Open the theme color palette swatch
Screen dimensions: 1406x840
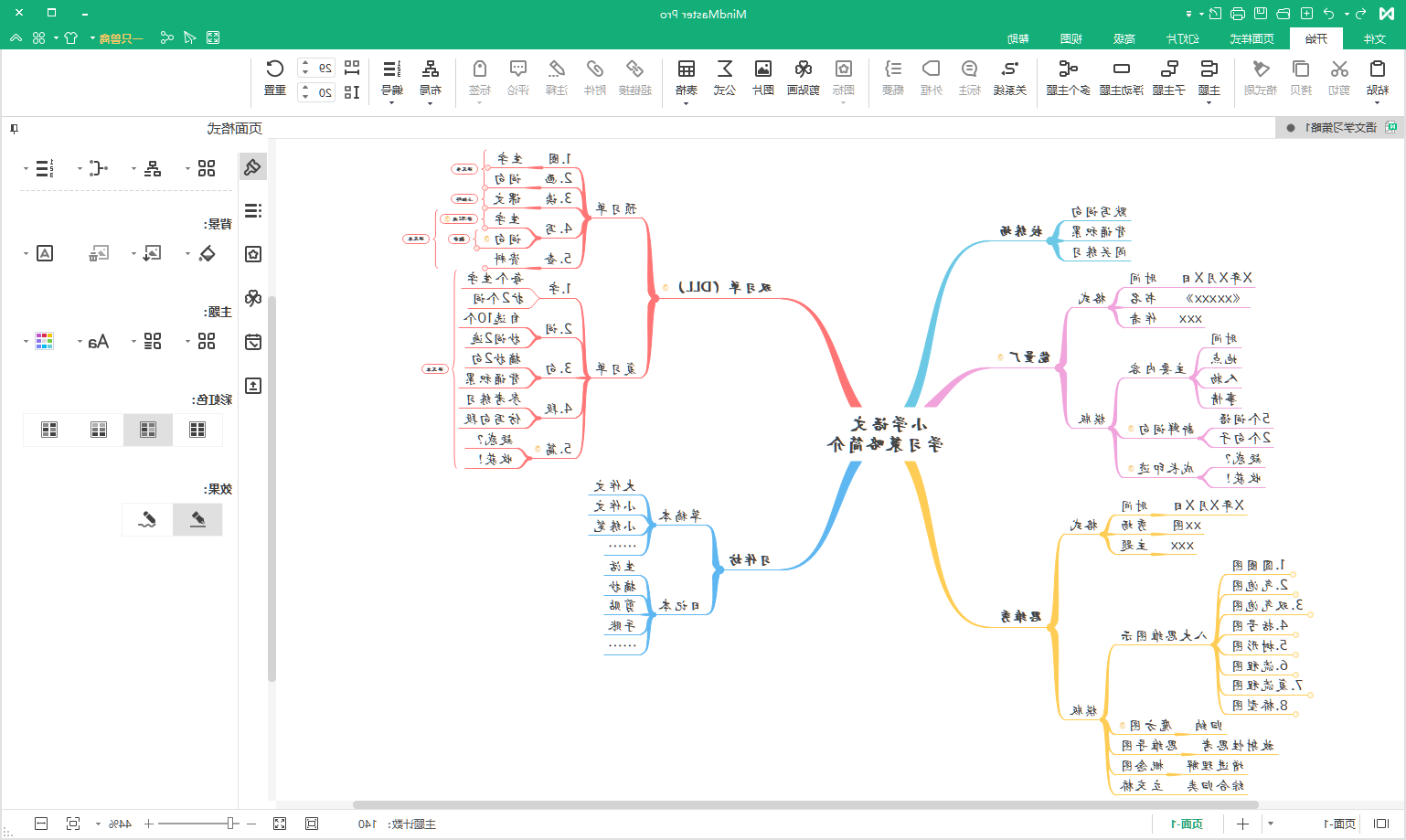(x=44, y=341)
